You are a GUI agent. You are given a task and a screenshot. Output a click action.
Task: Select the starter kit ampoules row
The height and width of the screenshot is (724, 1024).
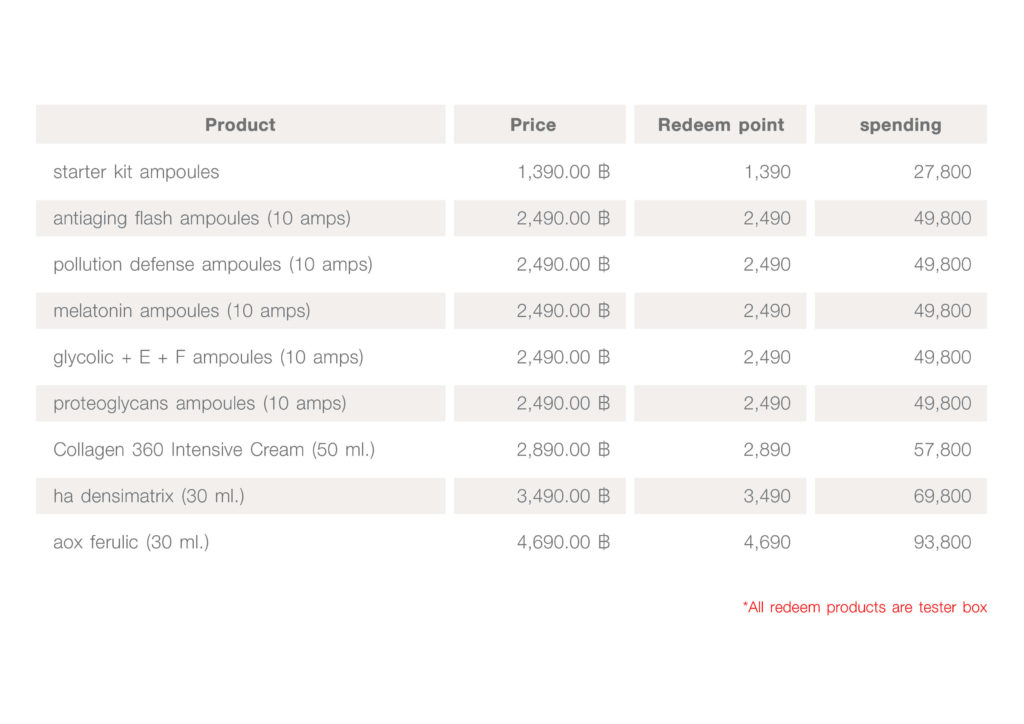pos(136,172)
